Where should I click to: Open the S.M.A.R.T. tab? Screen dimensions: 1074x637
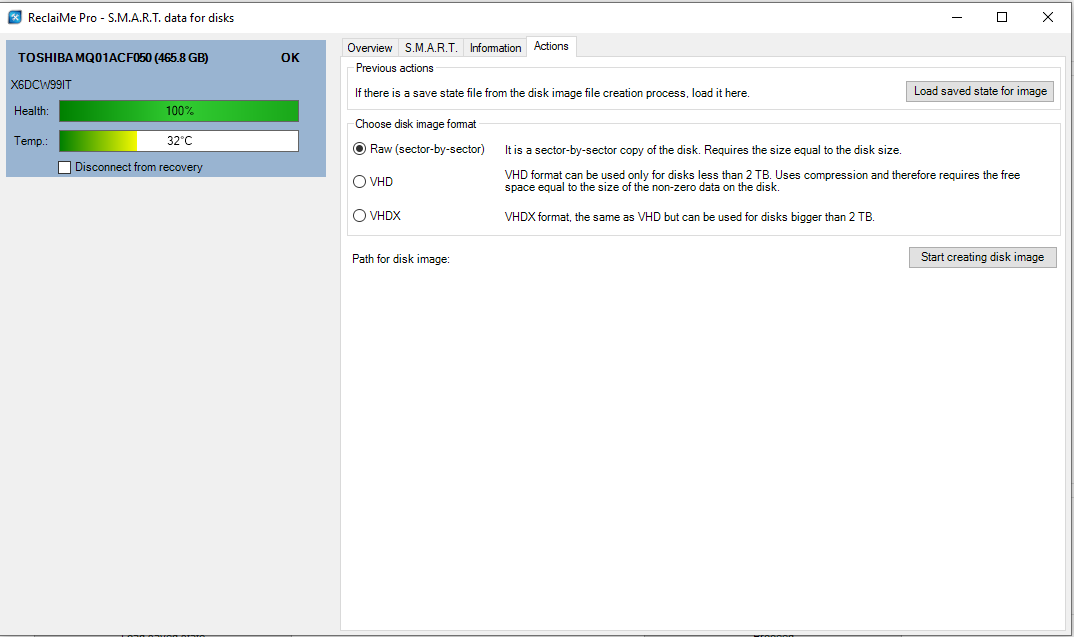coord(431,47)
